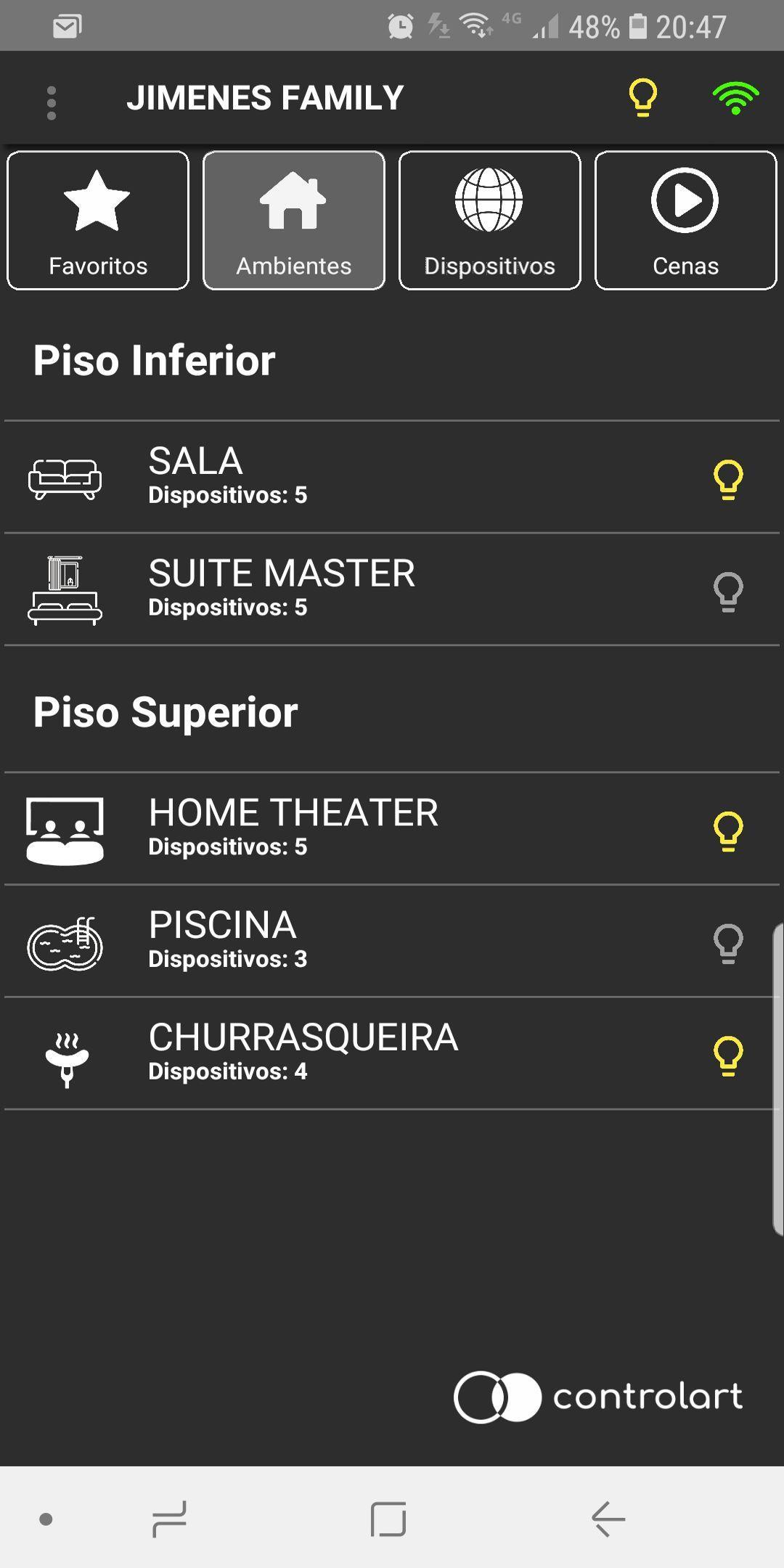Toggle the CHURRASQUEIRA lightbulb
Image resolution: width=784 pixels, height=1568 pixels.
click(728, 1055)
